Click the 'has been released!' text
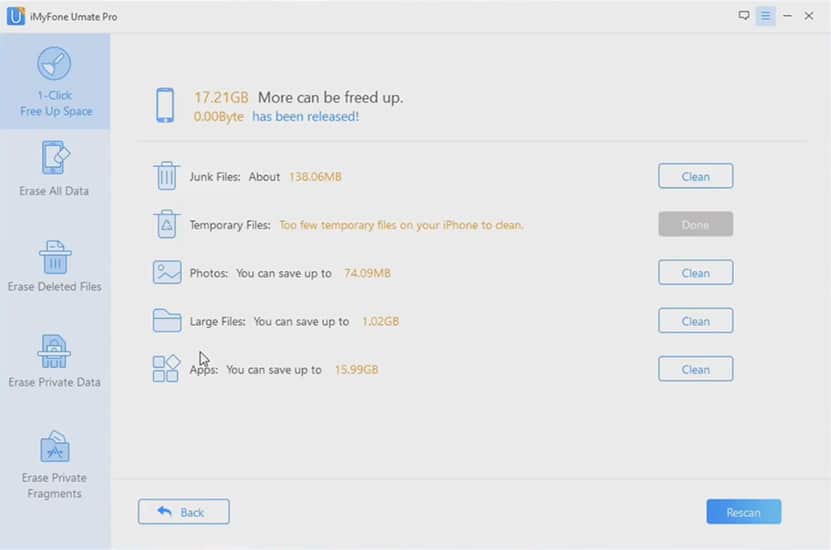The image size is (831, 550). pyautogui.click(x=305, y=116)
